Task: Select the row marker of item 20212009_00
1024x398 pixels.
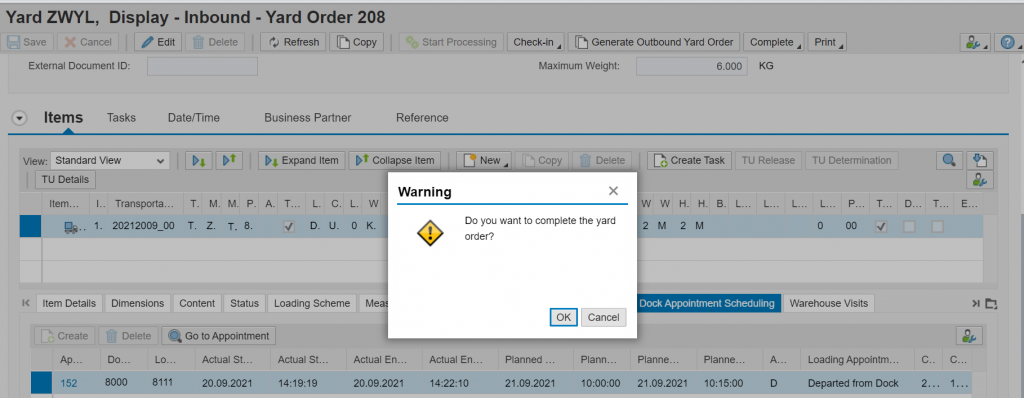Action: click(x=31, y=226)
